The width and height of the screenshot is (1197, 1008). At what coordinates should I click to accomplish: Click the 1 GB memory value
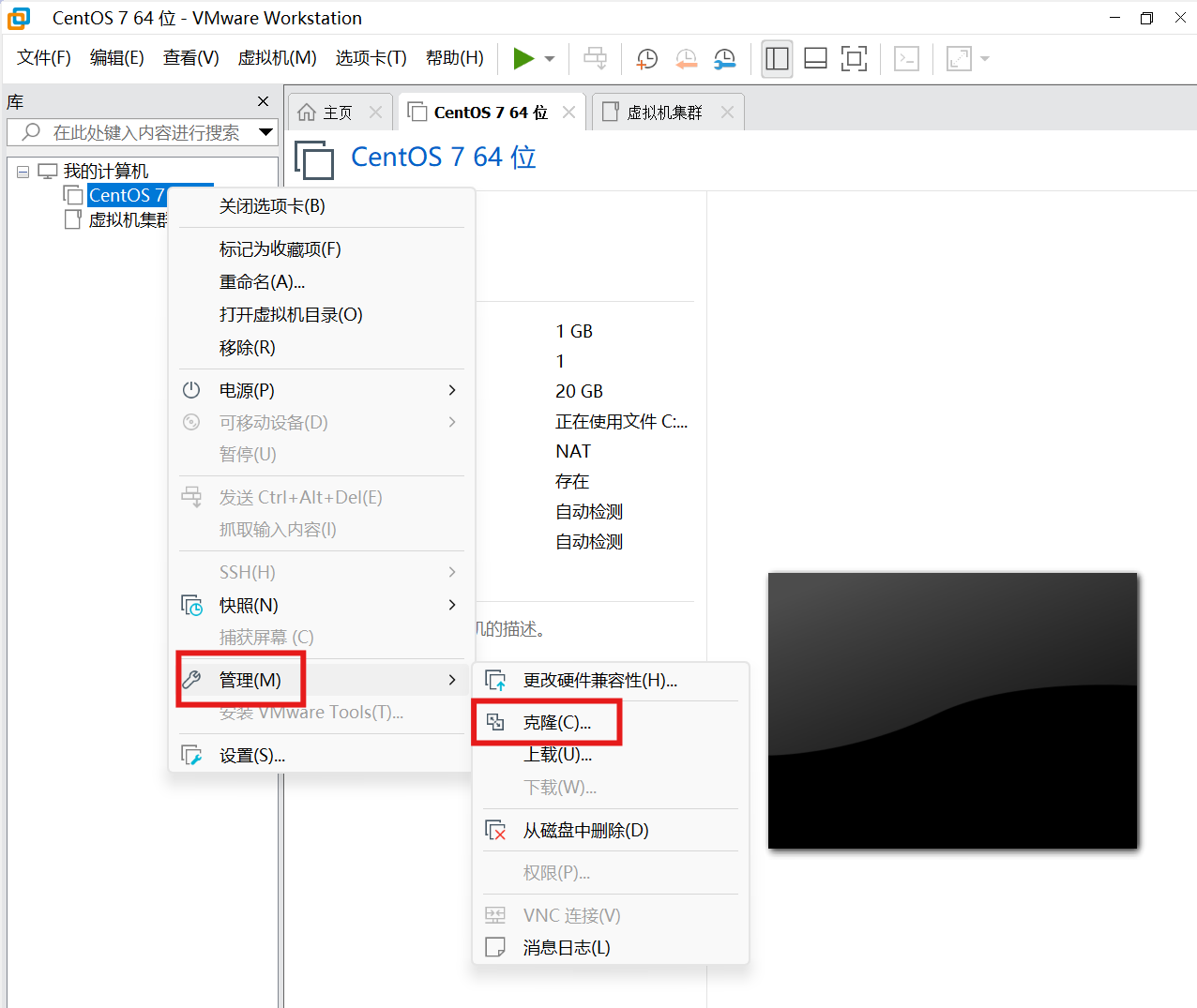point(574,332)
